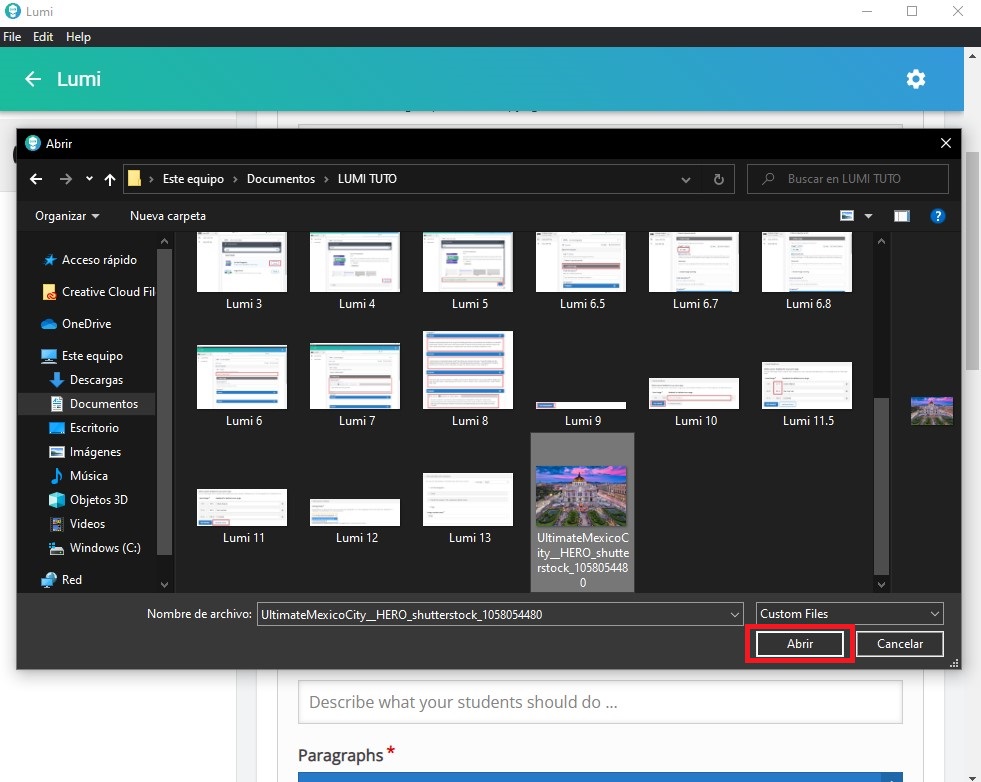Open the view options dropdown arrow
This screenshot has height=782, width=981.
[868, 216]
